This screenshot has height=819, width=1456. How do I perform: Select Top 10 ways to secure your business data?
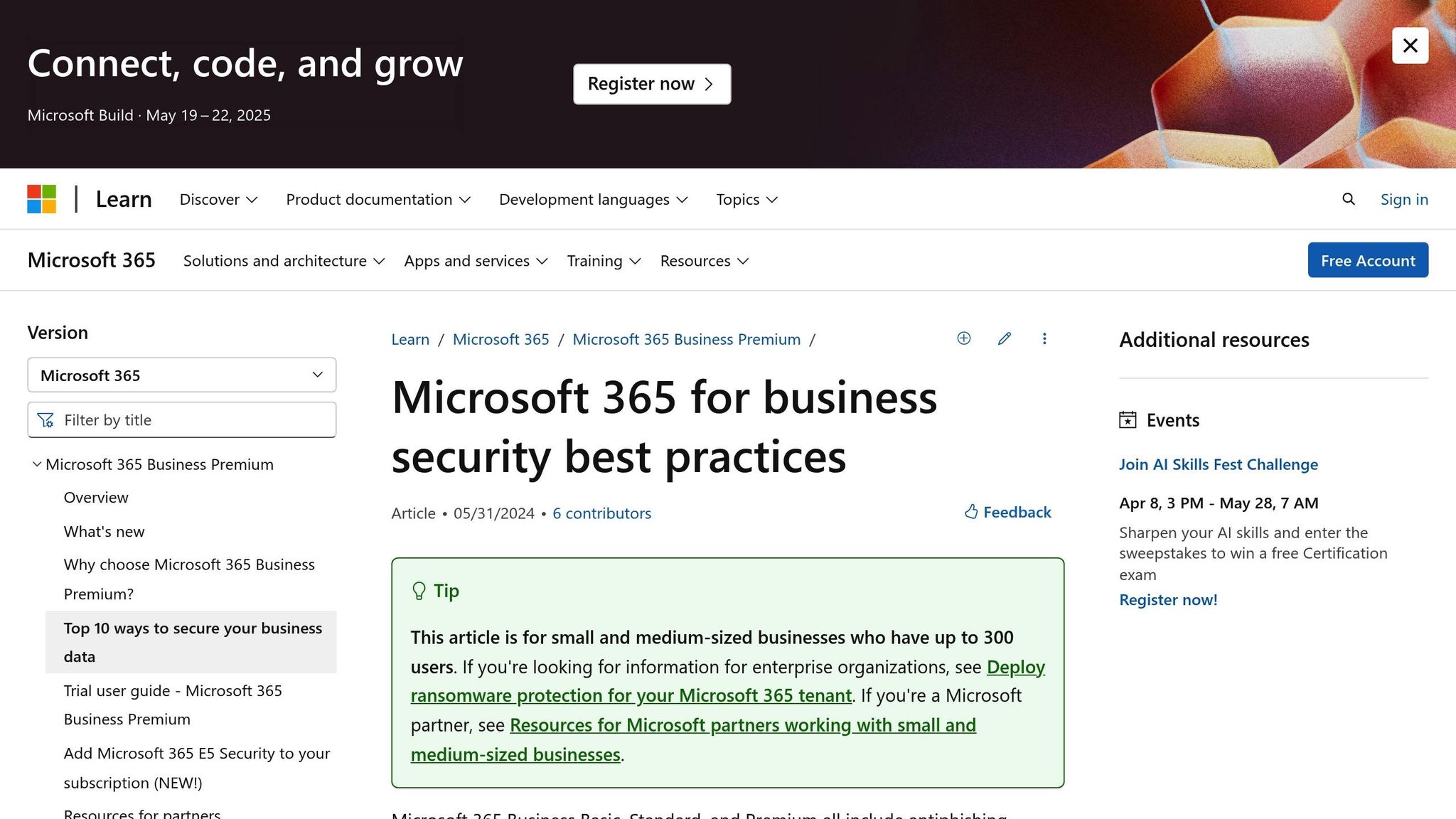tap(191, 642)
